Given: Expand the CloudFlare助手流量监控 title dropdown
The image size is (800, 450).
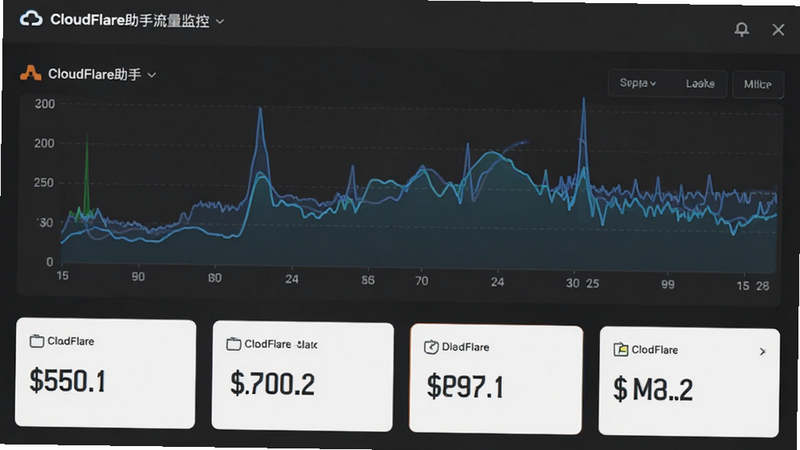Looking at the screenshot, I should (220, 21).
